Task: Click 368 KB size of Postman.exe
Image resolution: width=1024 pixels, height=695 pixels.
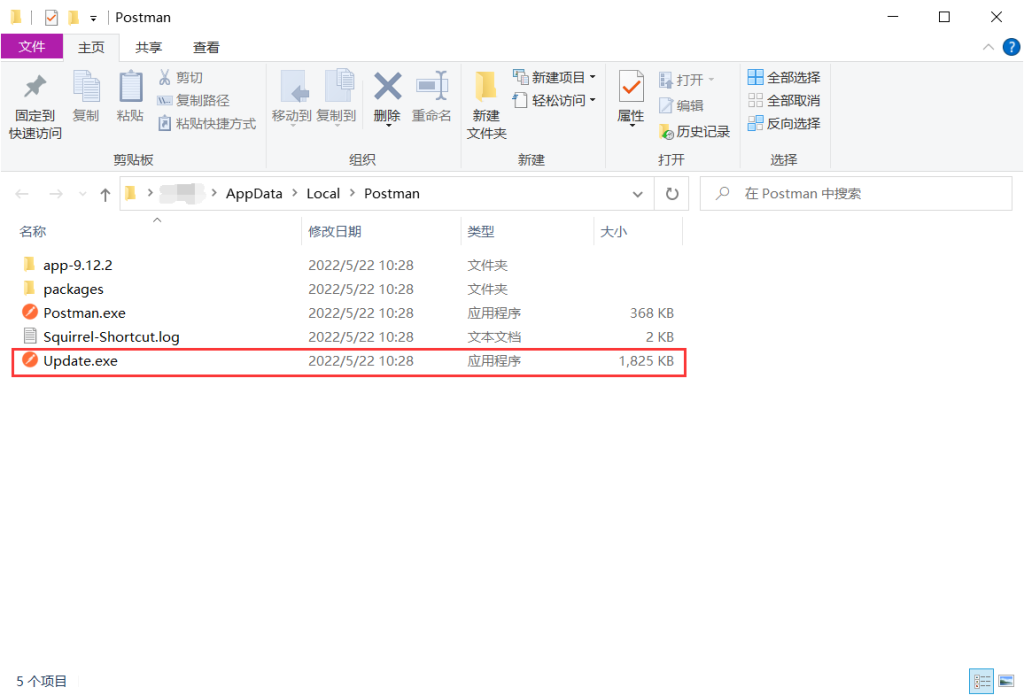Action: click(651, 313)
